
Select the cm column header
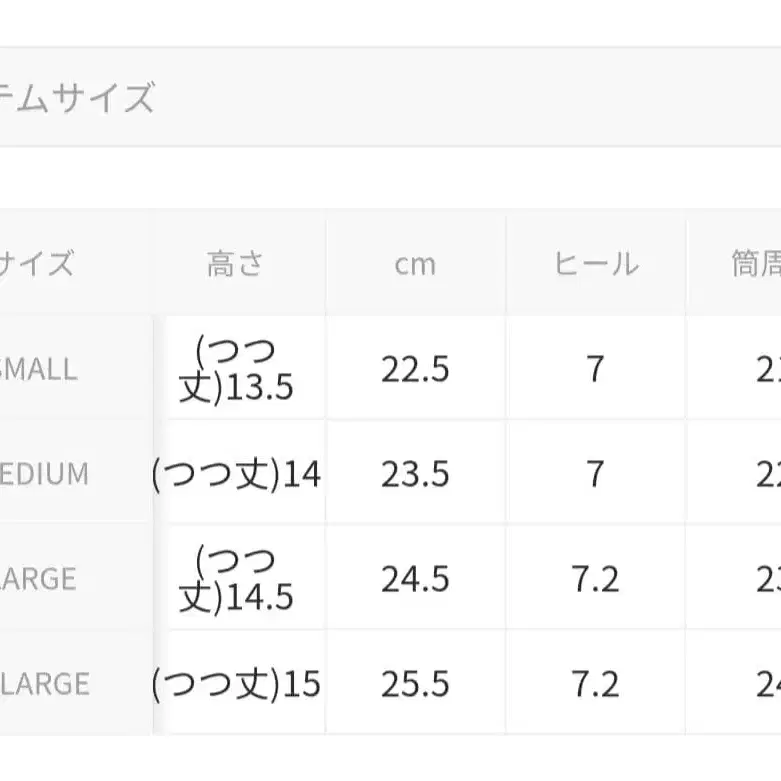click(415, 264)
